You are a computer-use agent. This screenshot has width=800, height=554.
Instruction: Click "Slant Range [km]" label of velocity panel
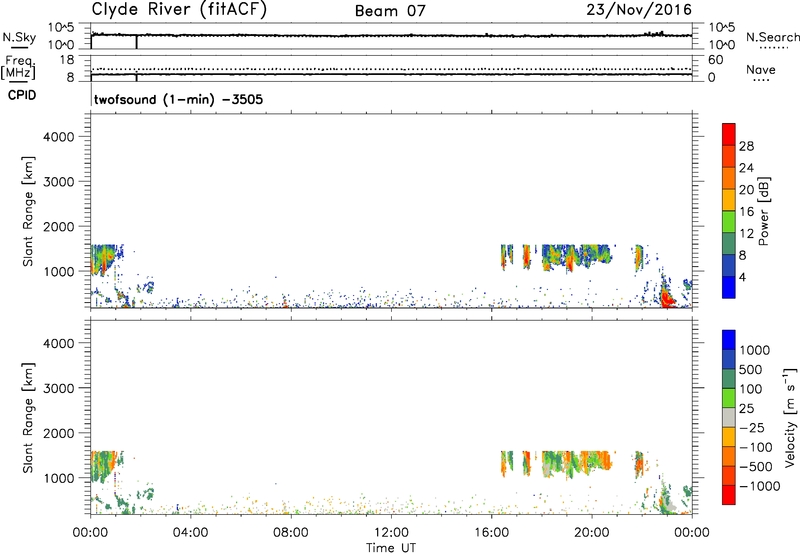pos(28,418)
